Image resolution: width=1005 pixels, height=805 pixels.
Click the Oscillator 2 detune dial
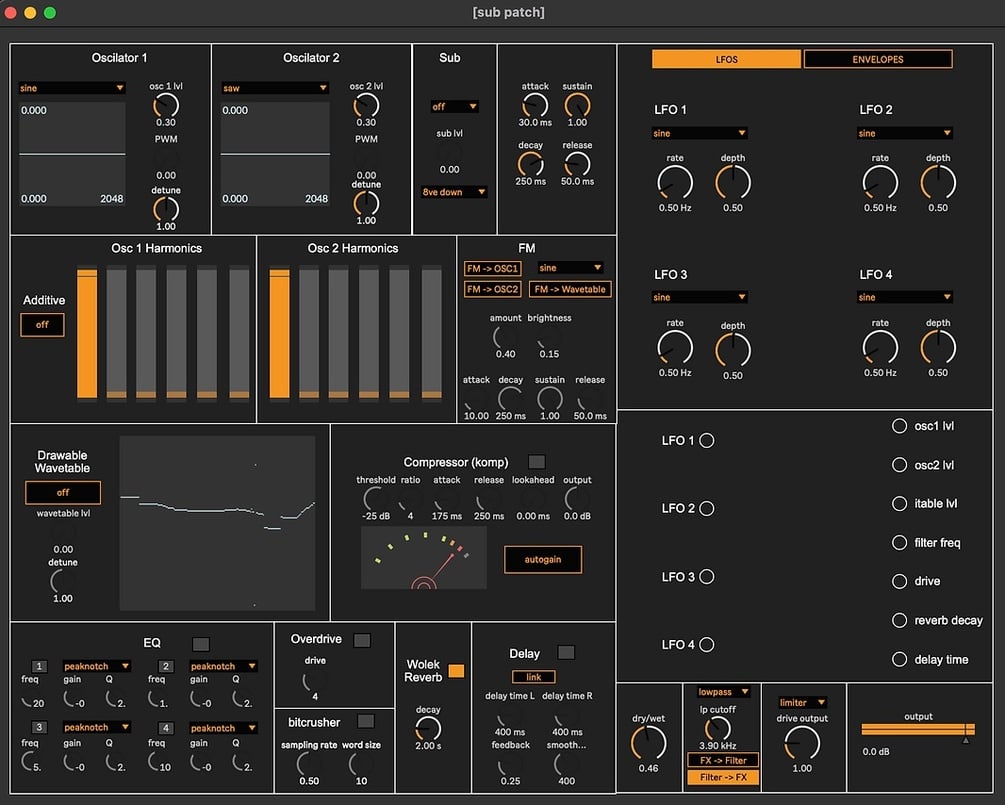[366, 203]
